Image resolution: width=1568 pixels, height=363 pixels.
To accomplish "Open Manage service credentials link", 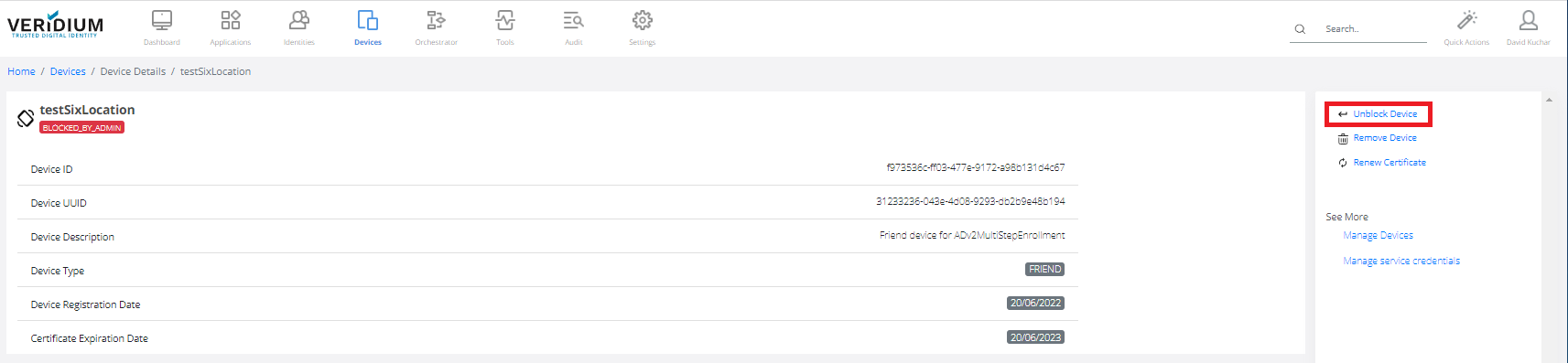I will coord(1401,262).
